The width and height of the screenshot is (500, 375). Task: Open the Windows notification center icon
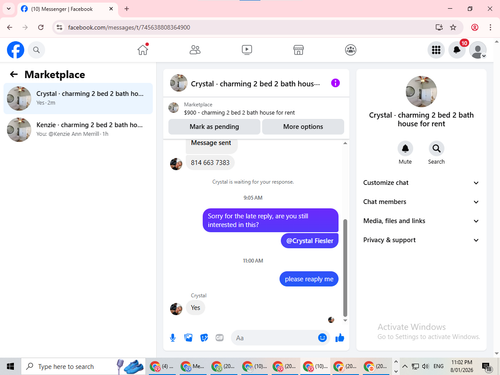(487, 367)
